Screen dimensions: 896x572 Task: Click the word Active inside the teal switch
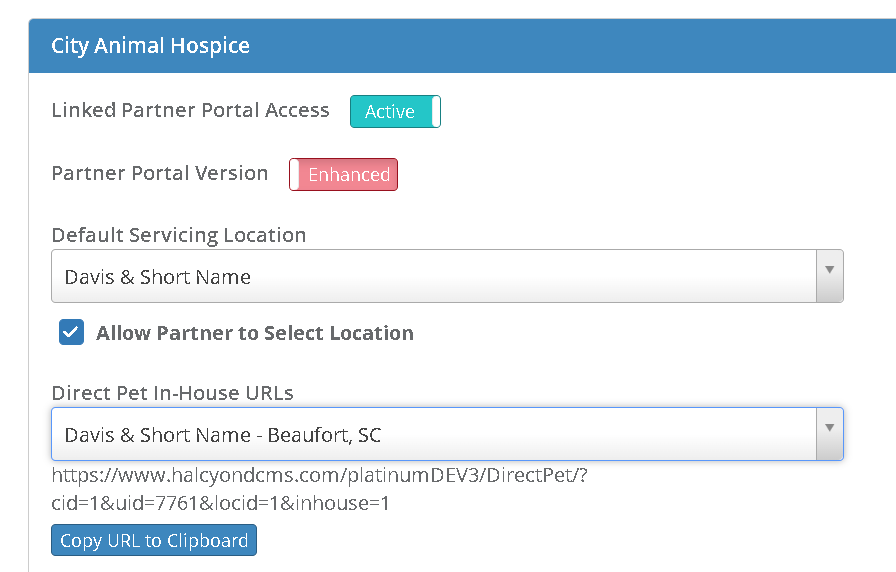pos(389,112)
